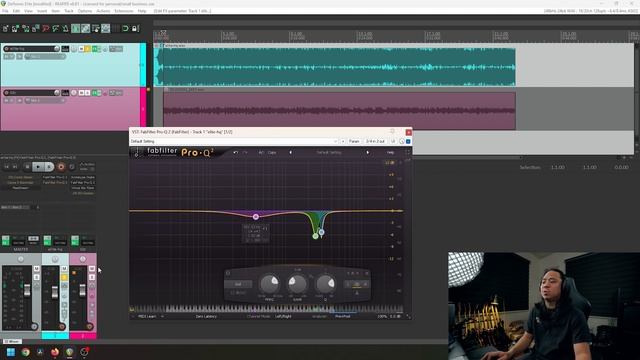Open Project Settings from the toolbar

click(36, 29)
